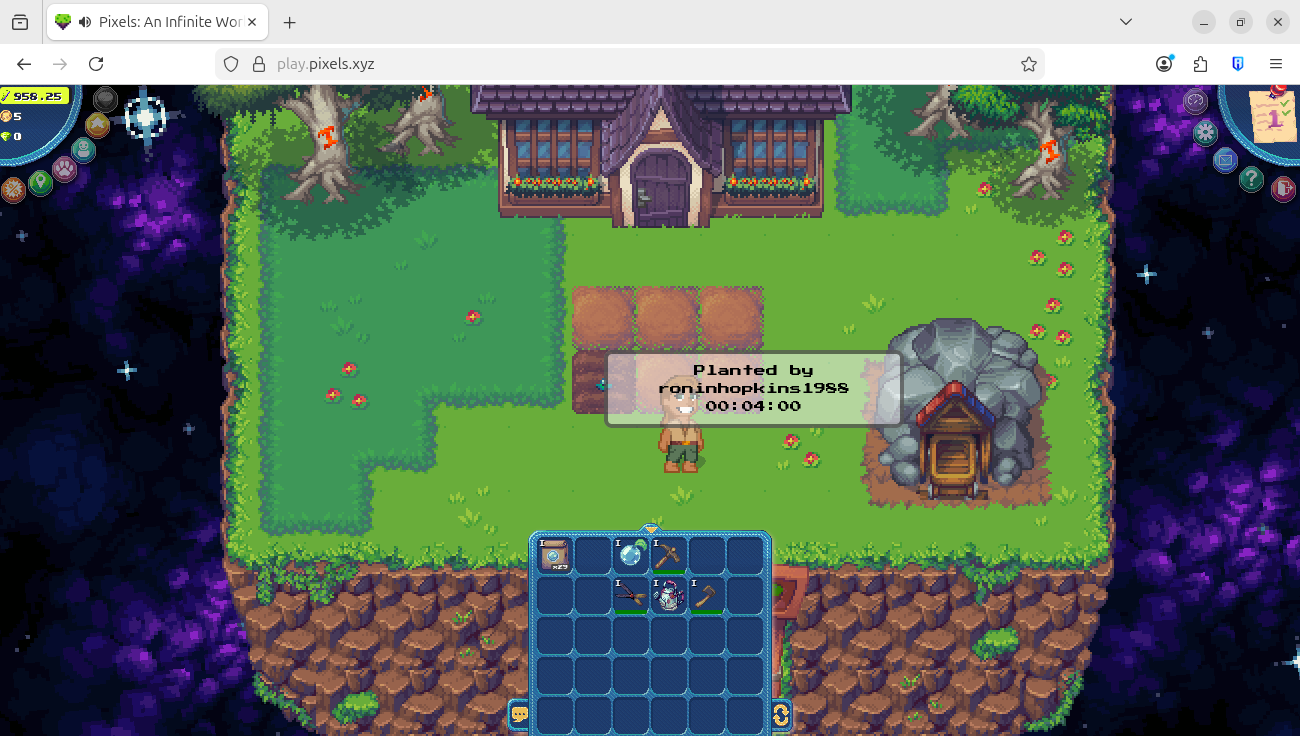
Task: Collapse the inventory with the orange arrow
Action: 651,529
